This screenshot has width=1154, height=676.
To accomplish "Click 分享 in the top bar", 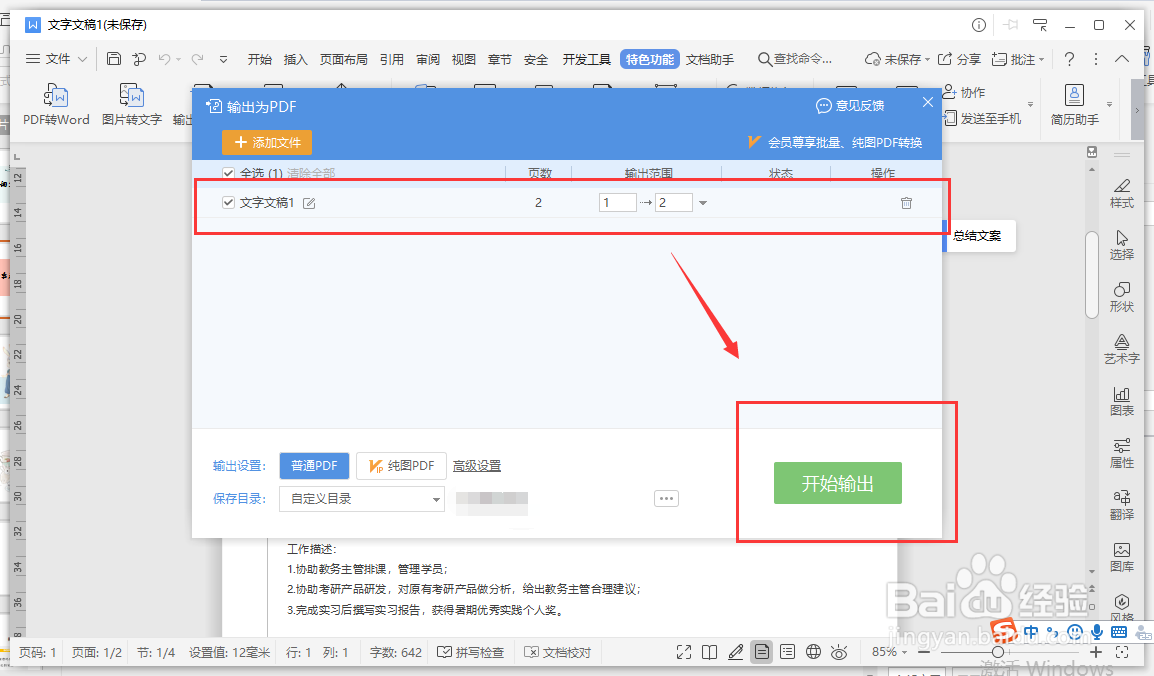I will [959, 59].
